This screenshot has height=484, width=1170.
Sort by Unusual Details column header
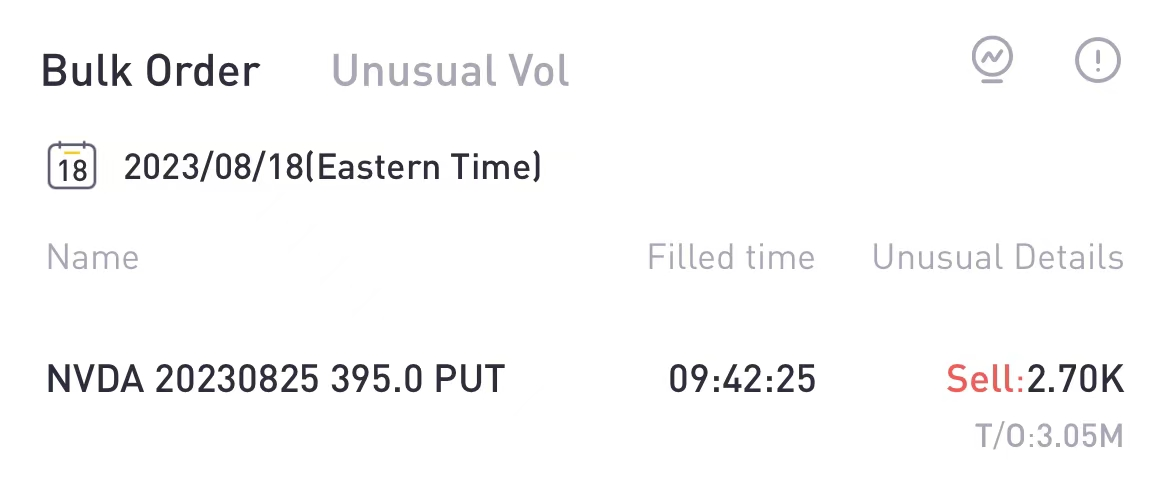[998, 257]
